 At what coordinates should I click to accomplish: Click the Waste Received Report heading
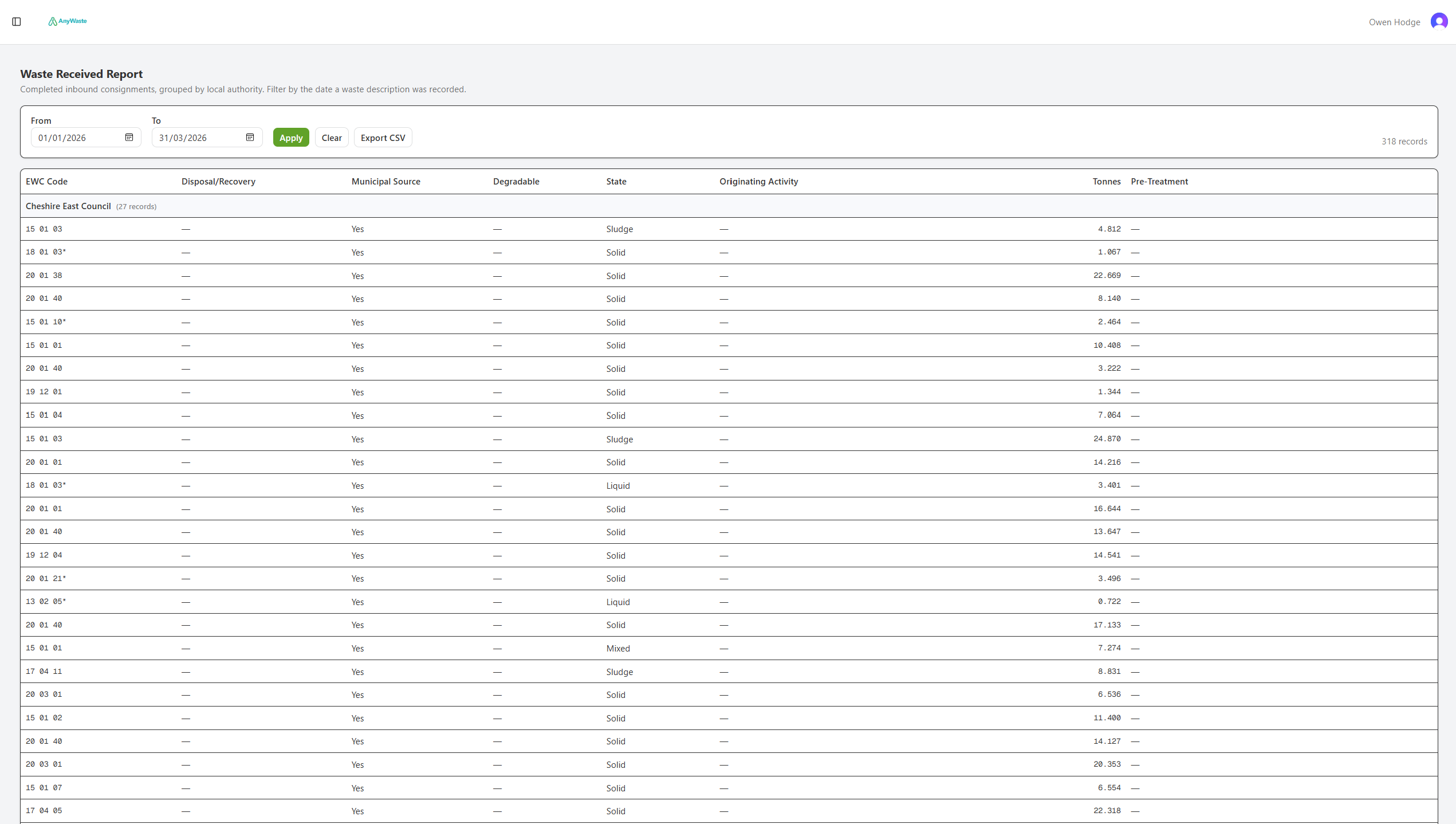tap(81, 74)
